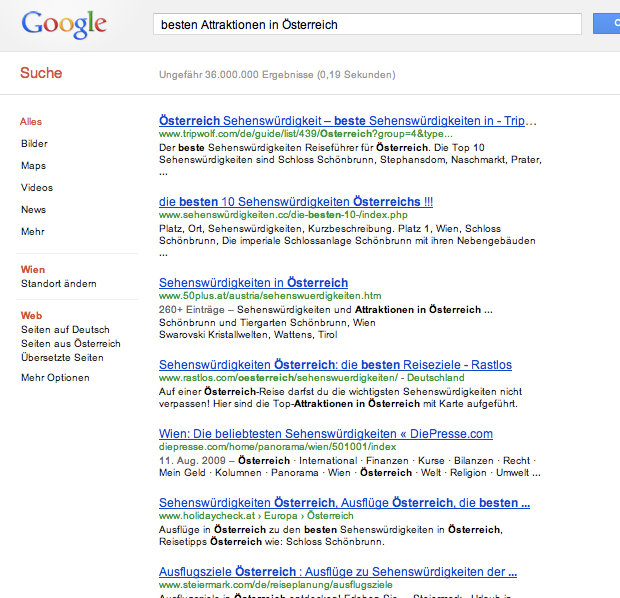This screenshot has height=598, width=620.
Task: Expand Mehr Optionen in sidebar
Action: click(55, 378)
